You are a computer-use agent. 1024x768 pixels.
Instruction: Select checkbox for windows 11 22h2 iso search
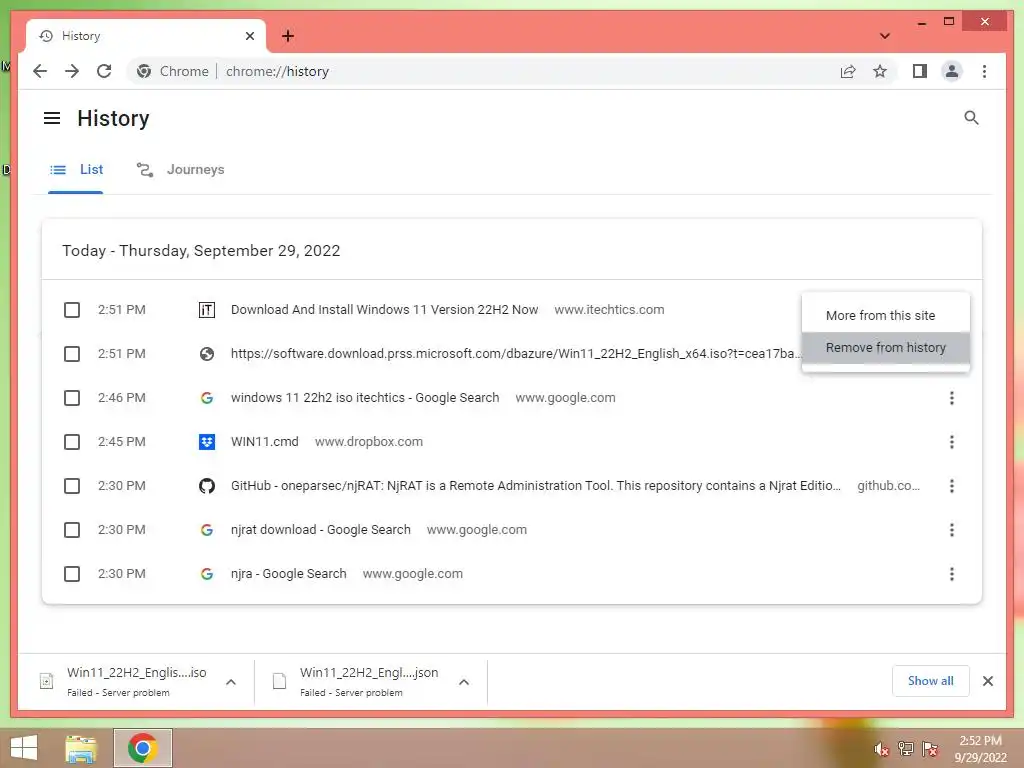[72, 398]
